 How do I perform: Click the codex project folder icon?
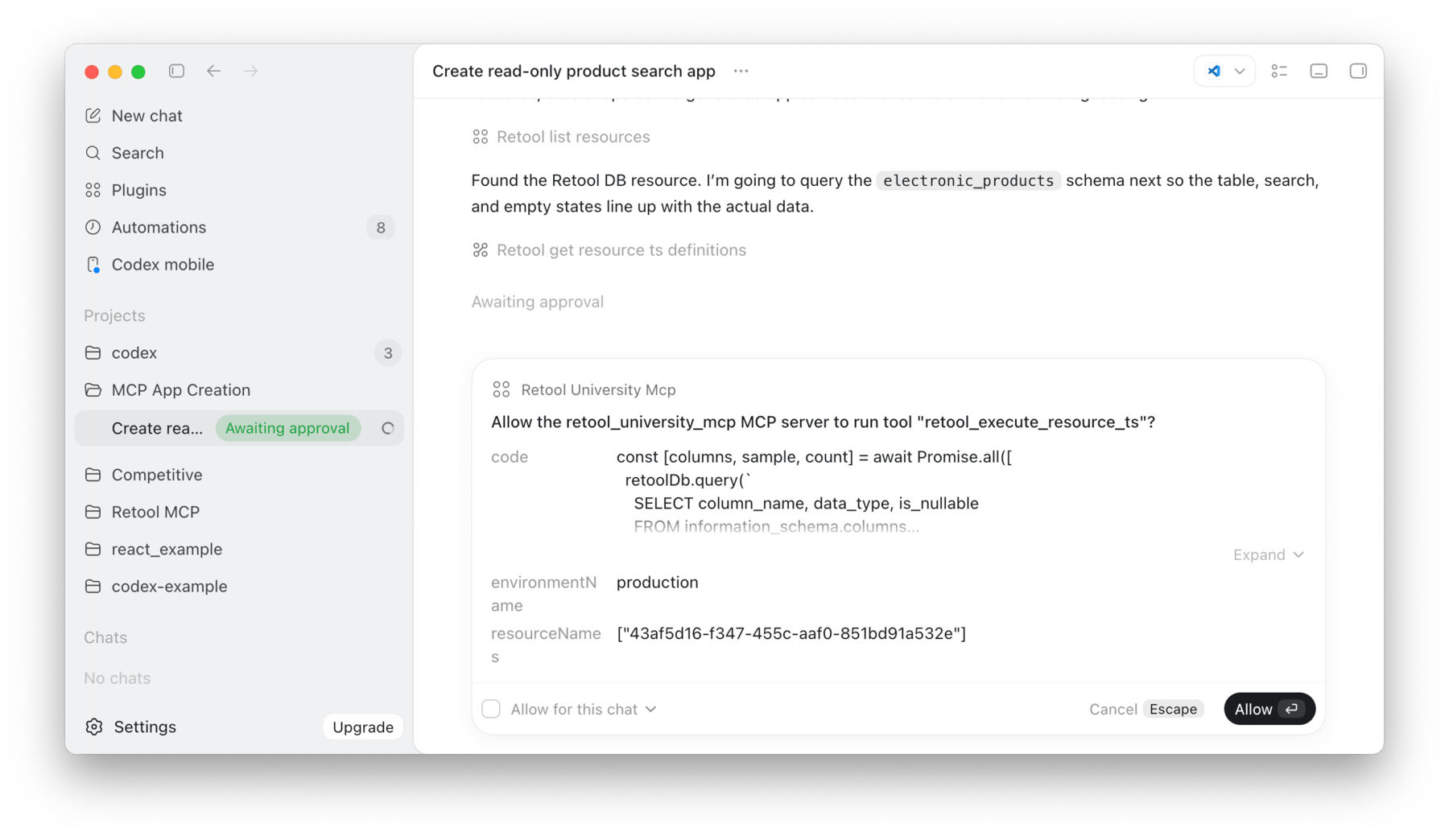click(93, 352)
